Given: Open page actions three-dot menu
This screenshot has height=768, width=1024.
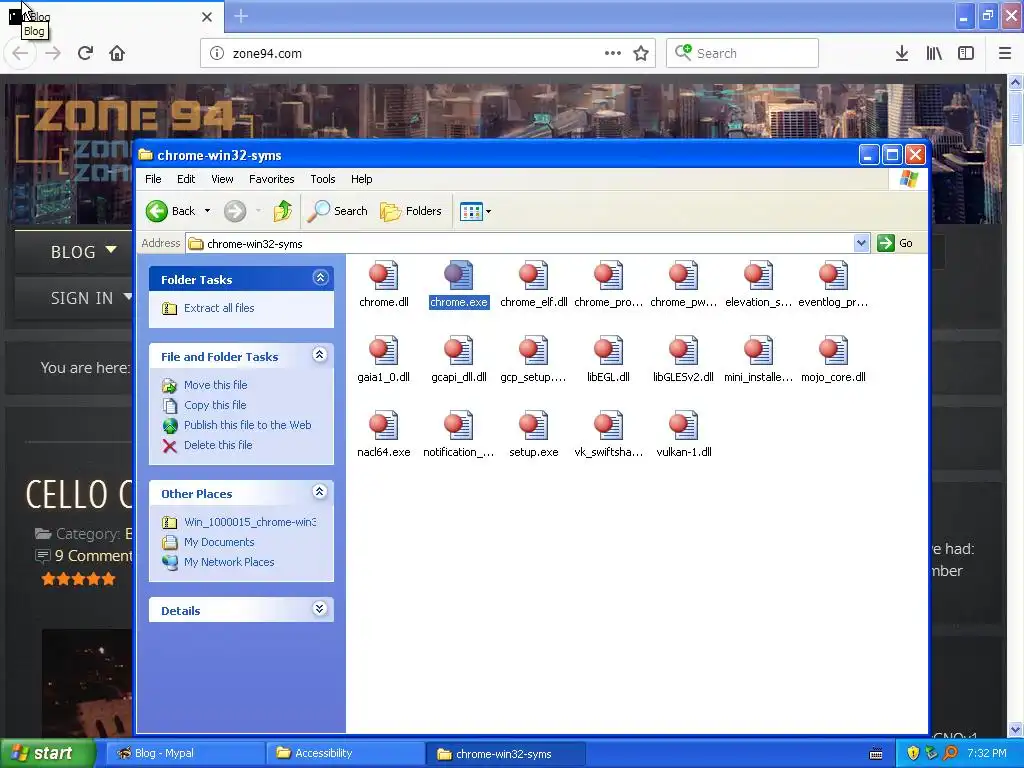Looking at the screenshot, I should pyautogui.click(x=613, y=53).
